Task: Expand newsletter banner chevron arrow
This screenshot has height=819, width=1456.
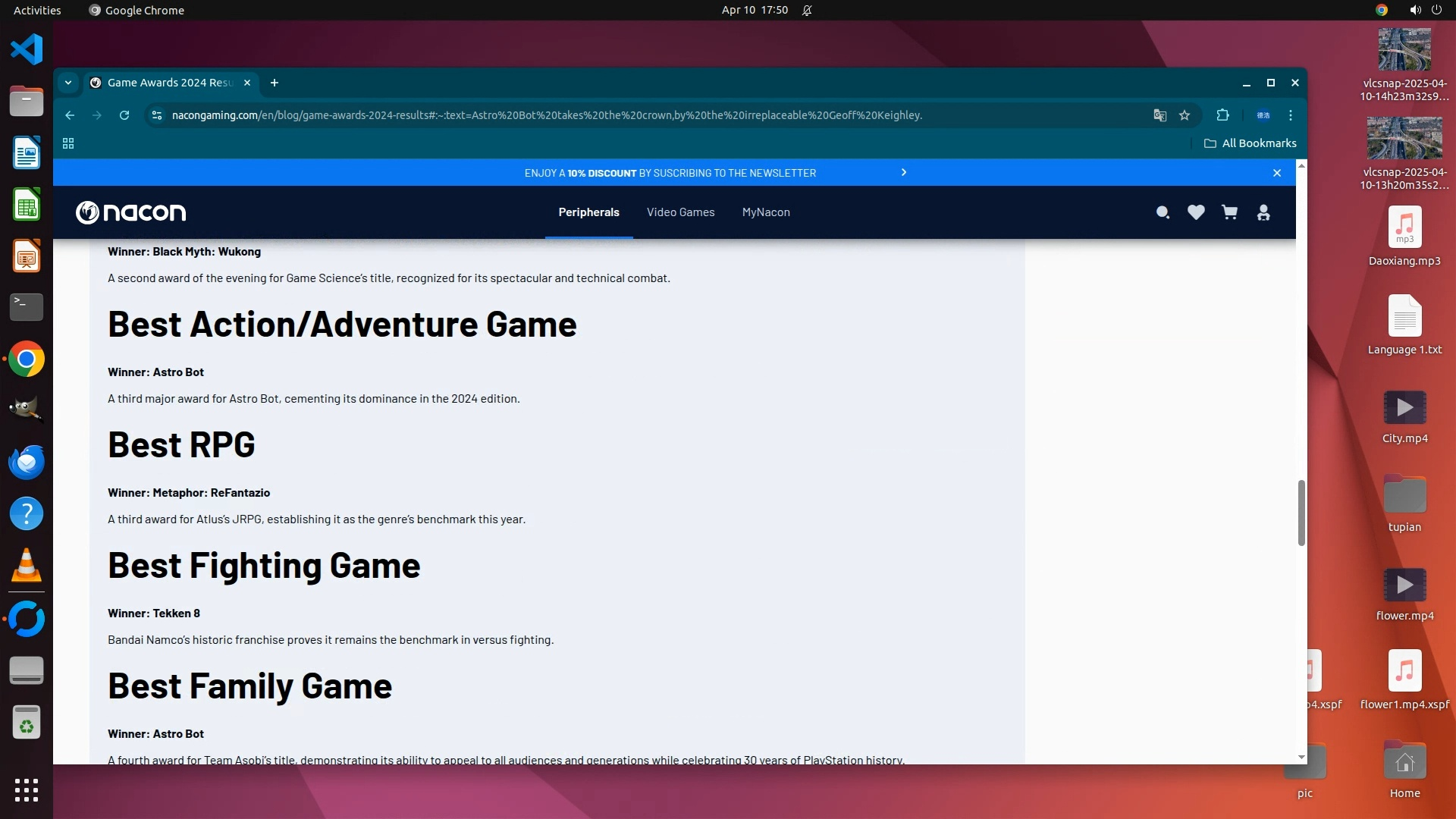Action: [904, 173]
